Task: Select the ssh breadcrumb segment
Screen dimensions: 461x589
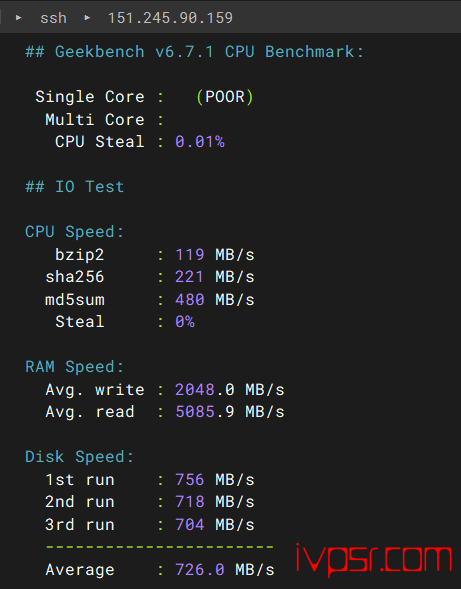Action: click(x=53, y=18)
